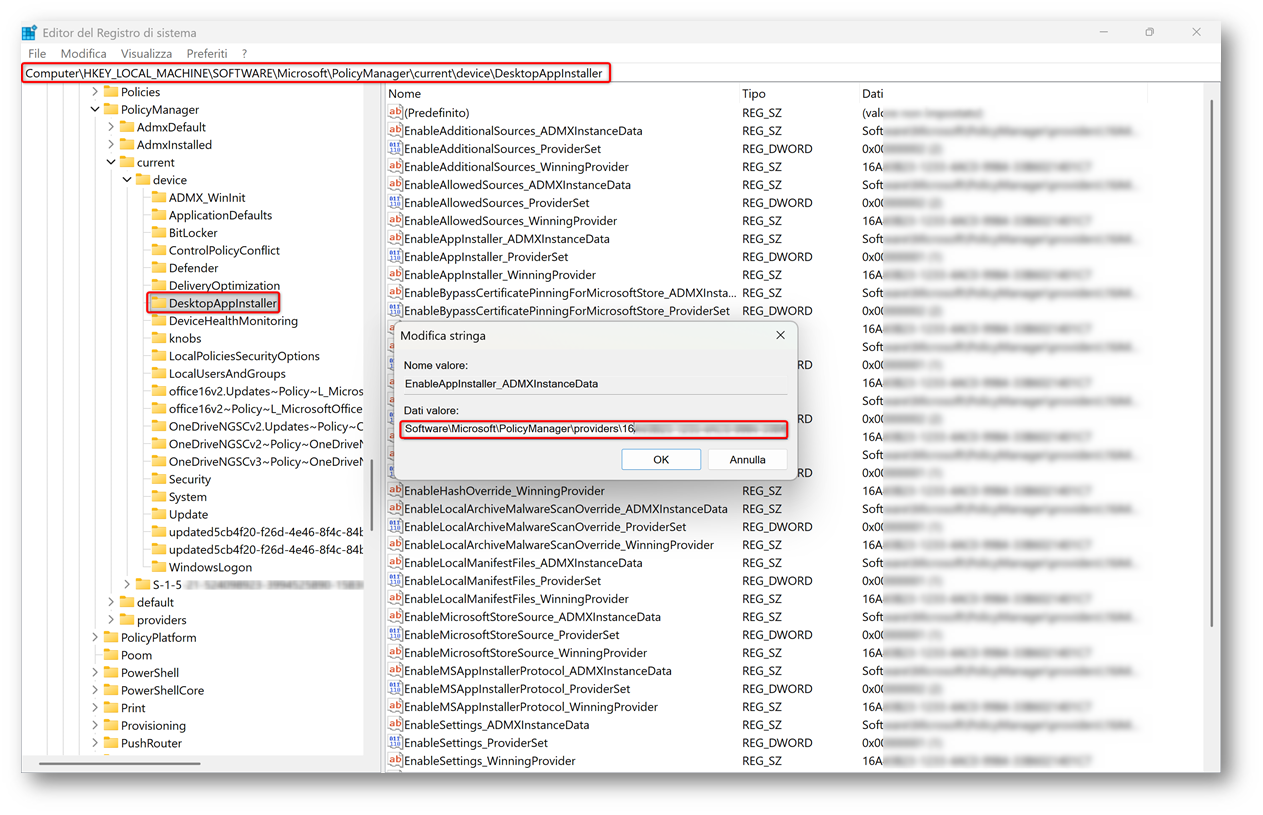The height and width of the screenshot is (815, 1263).
Task: Click the Dati valore text field
Action: 594,429
